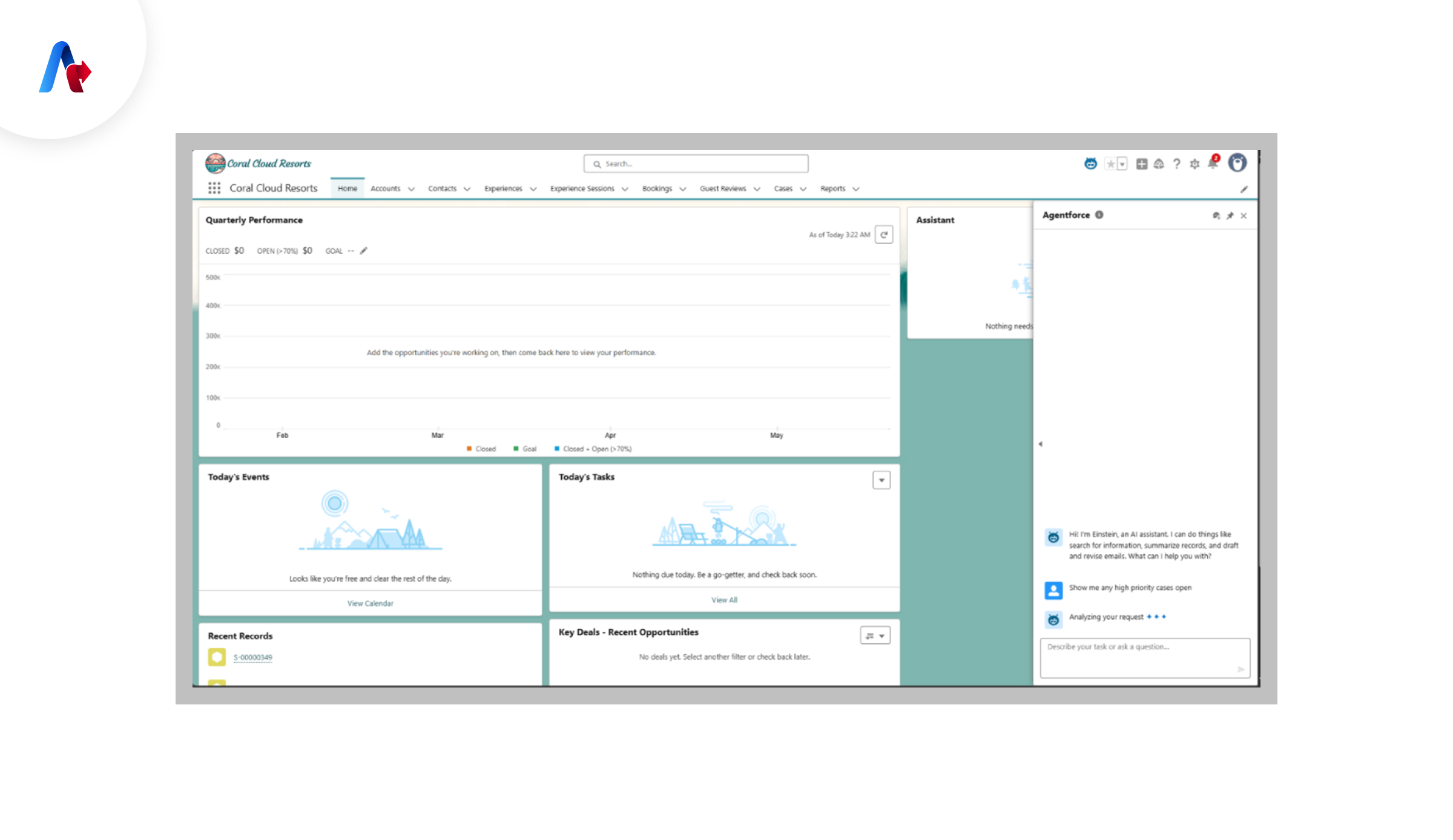Open the Experiences tab
This screenshot has width=1453, height=840.
pos(503,189)
